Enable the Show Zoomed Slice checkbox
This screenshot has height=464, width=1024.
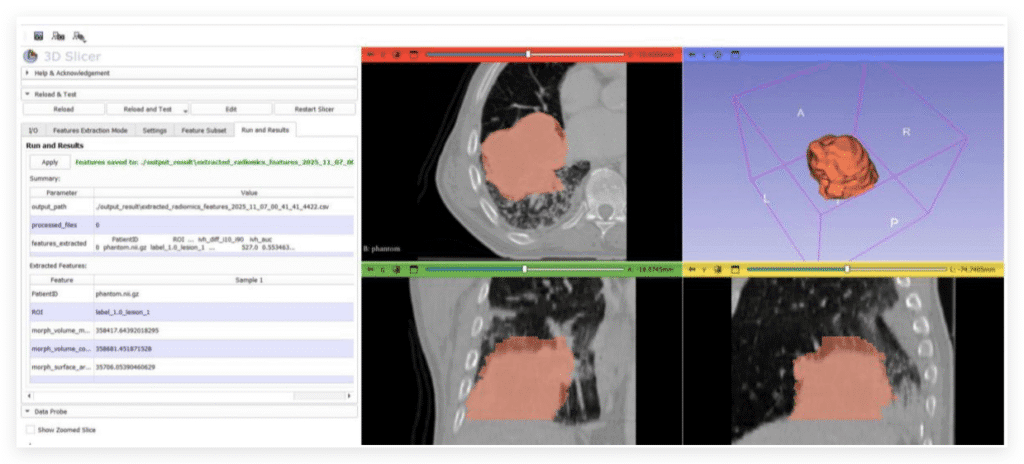coord(30,429)
